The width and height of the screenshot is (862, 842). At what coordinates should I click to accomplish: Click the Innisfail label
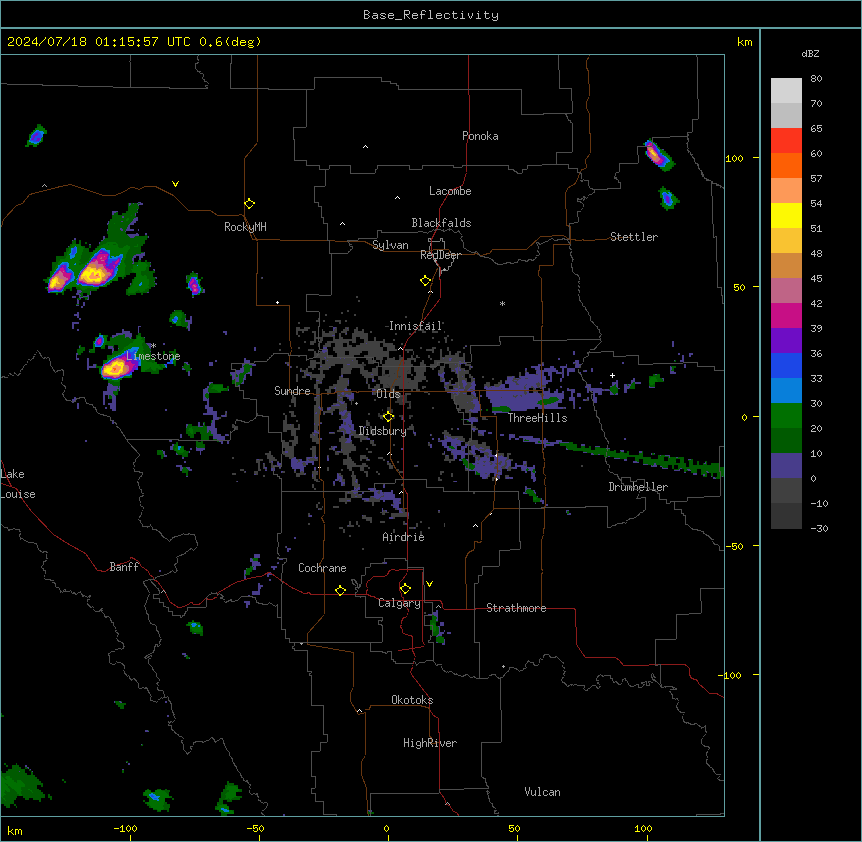(x=415, y=326)
